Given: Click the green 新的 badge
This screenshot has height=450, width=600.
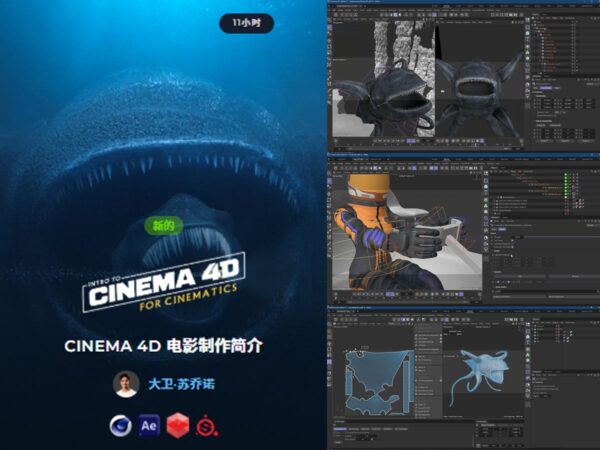Looking at the screenshot, I should (x=164, y=226).
